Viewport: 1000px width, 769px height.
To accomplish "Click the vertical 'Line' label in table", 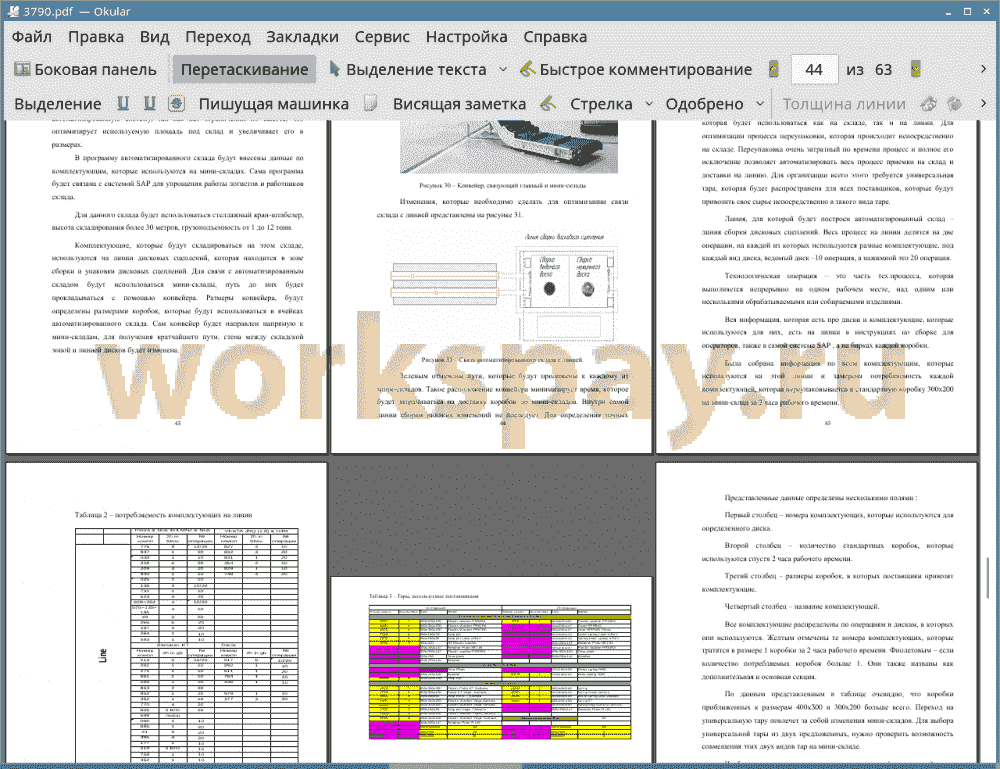I will click(x=103, y=655).
